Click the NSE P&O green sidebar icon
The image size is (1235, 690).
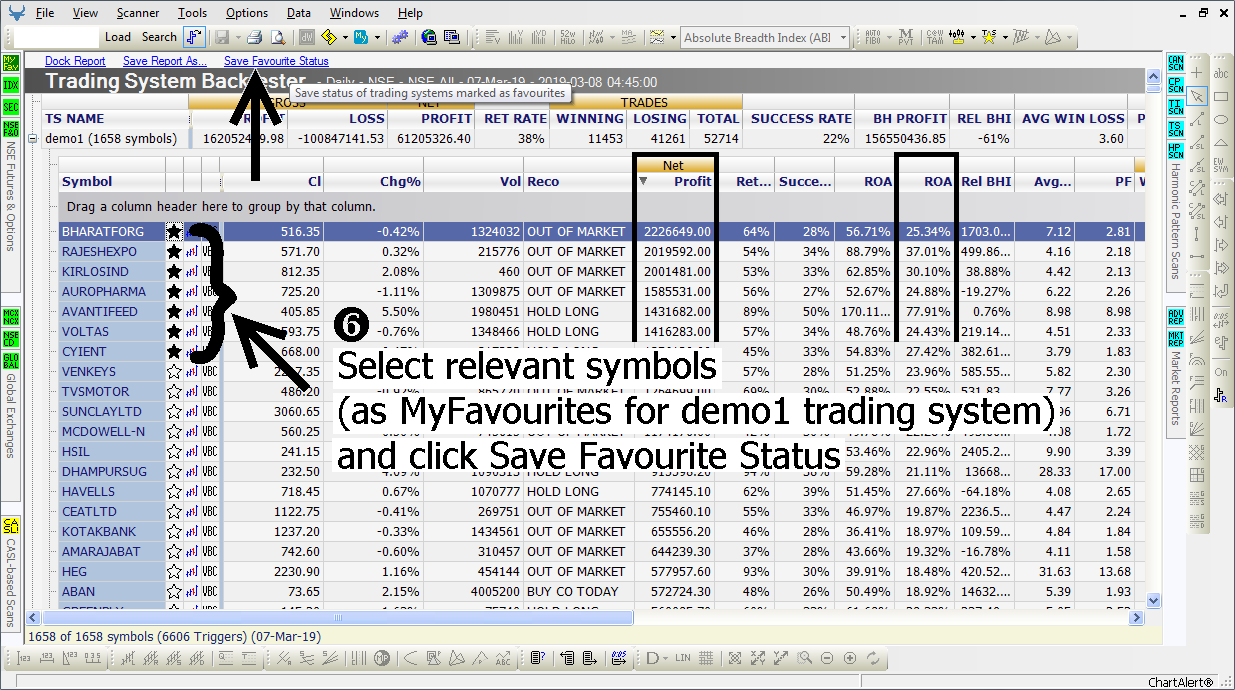10,128
